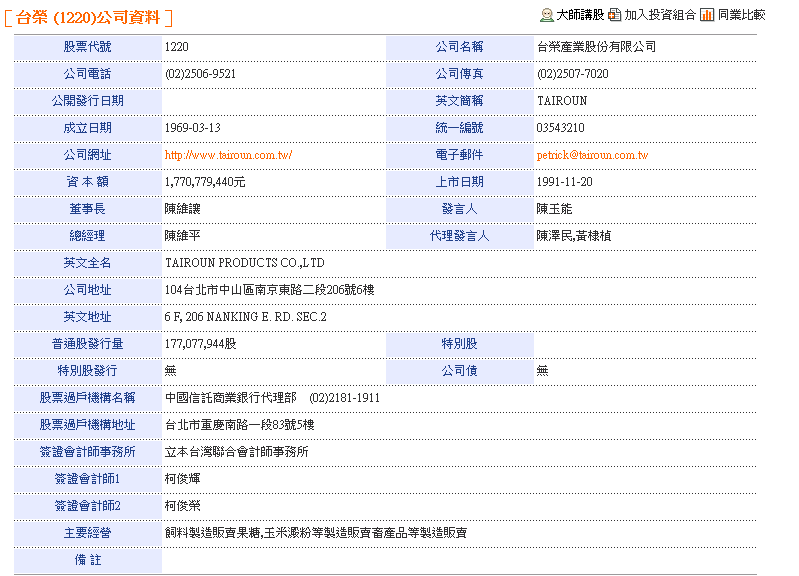Click the 公司傳真 label cell

(460, 74)
